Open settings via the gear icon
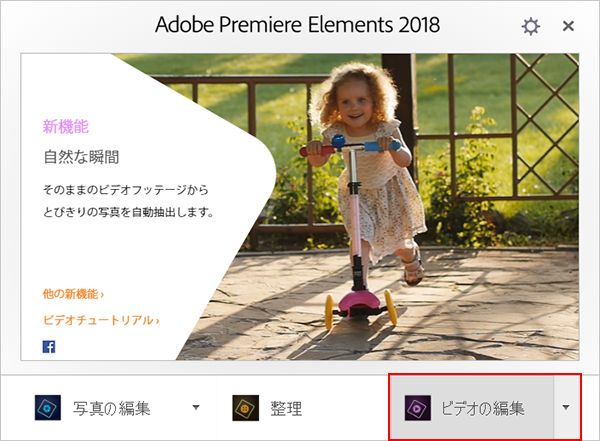The height and width of the screenshot is (441, 600). (531, 26)
